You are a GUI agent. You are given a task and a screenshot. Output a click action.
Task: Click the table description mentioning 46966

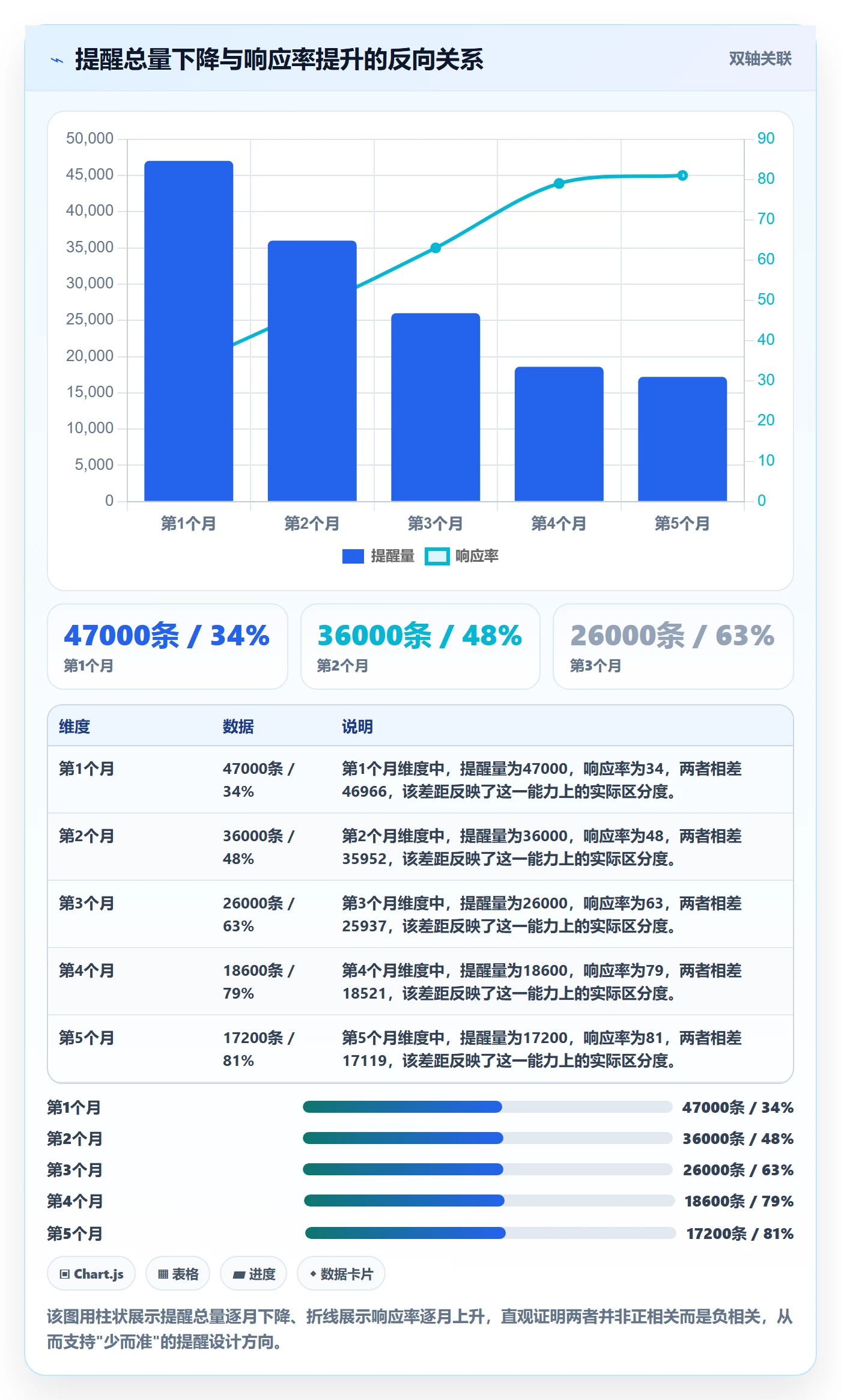[542, 780]
